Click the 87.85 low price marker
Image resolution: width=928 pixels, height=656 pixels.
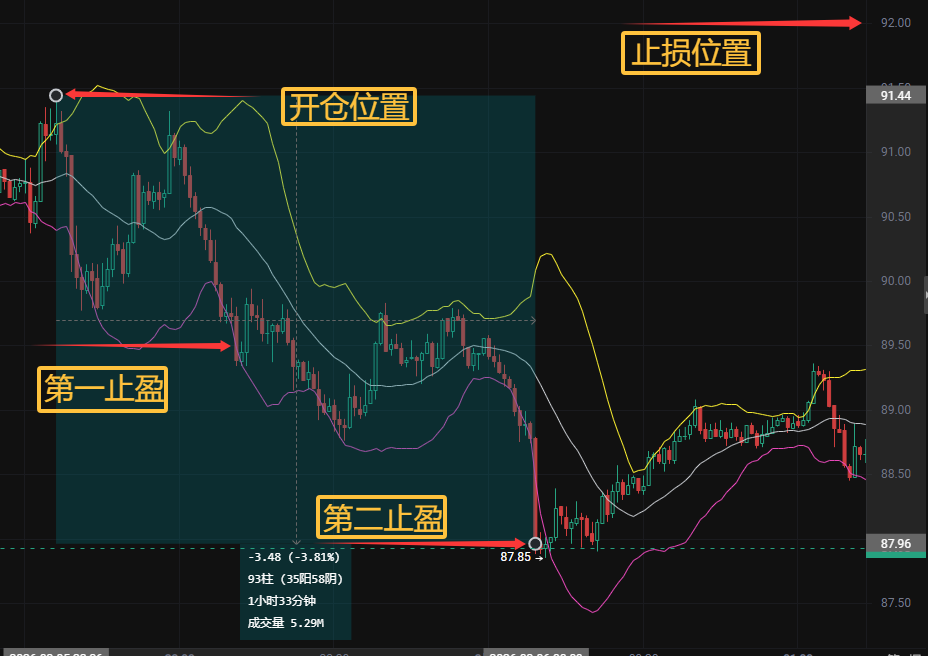point(518,557)
